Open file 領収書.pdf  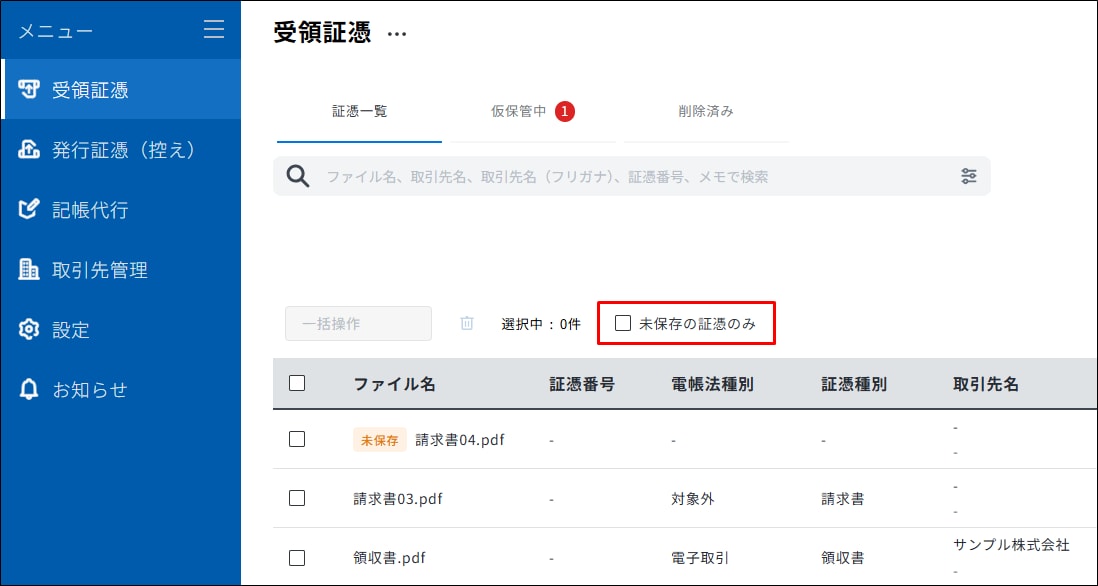(389, 558)
